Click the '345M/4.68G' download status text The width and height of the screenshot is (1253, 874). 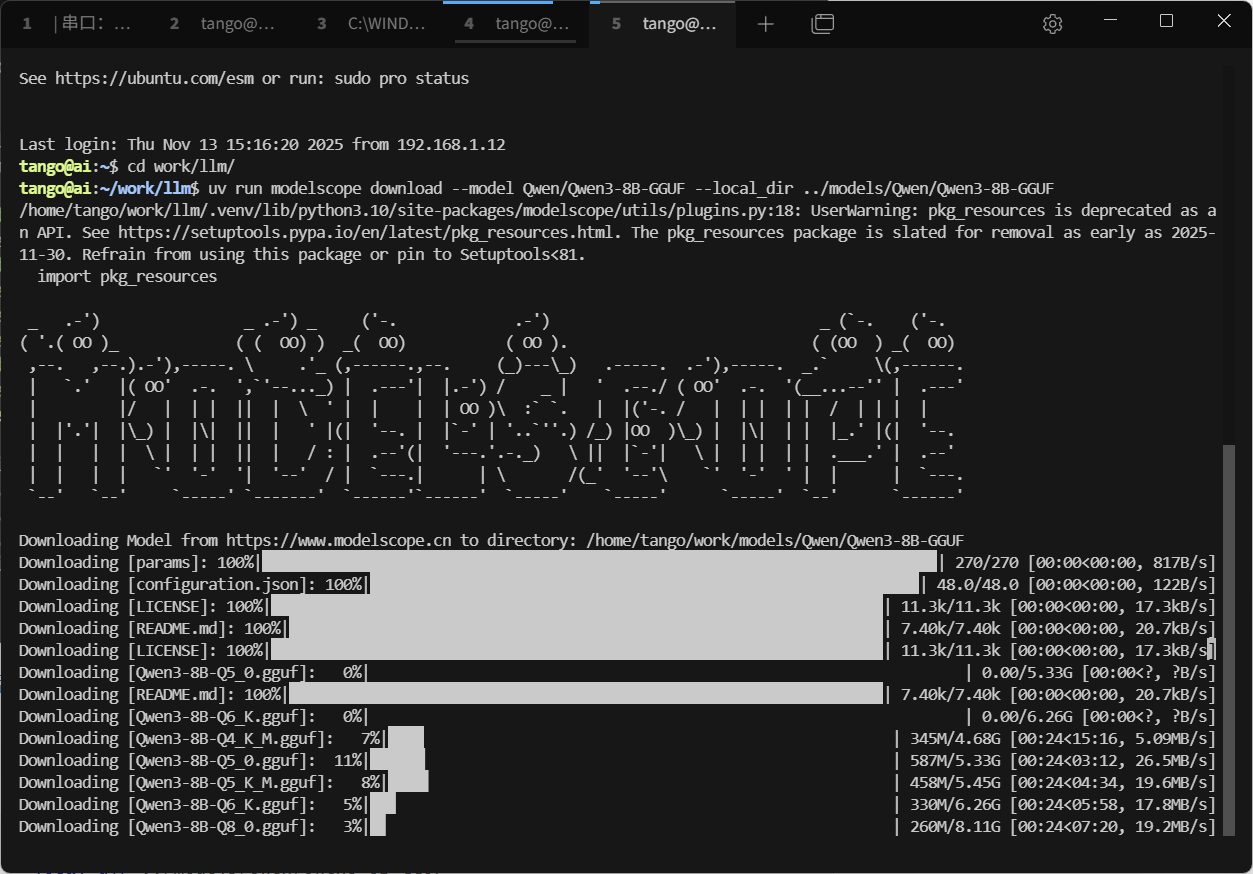point(954,738)
